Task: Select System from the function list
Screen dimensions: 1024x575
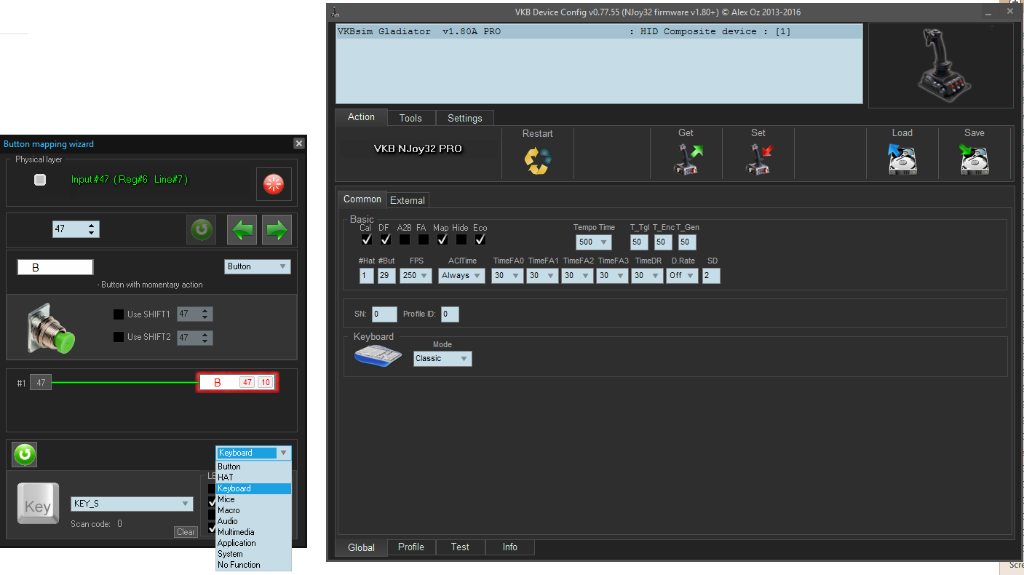Action: [x=253, y=554]
